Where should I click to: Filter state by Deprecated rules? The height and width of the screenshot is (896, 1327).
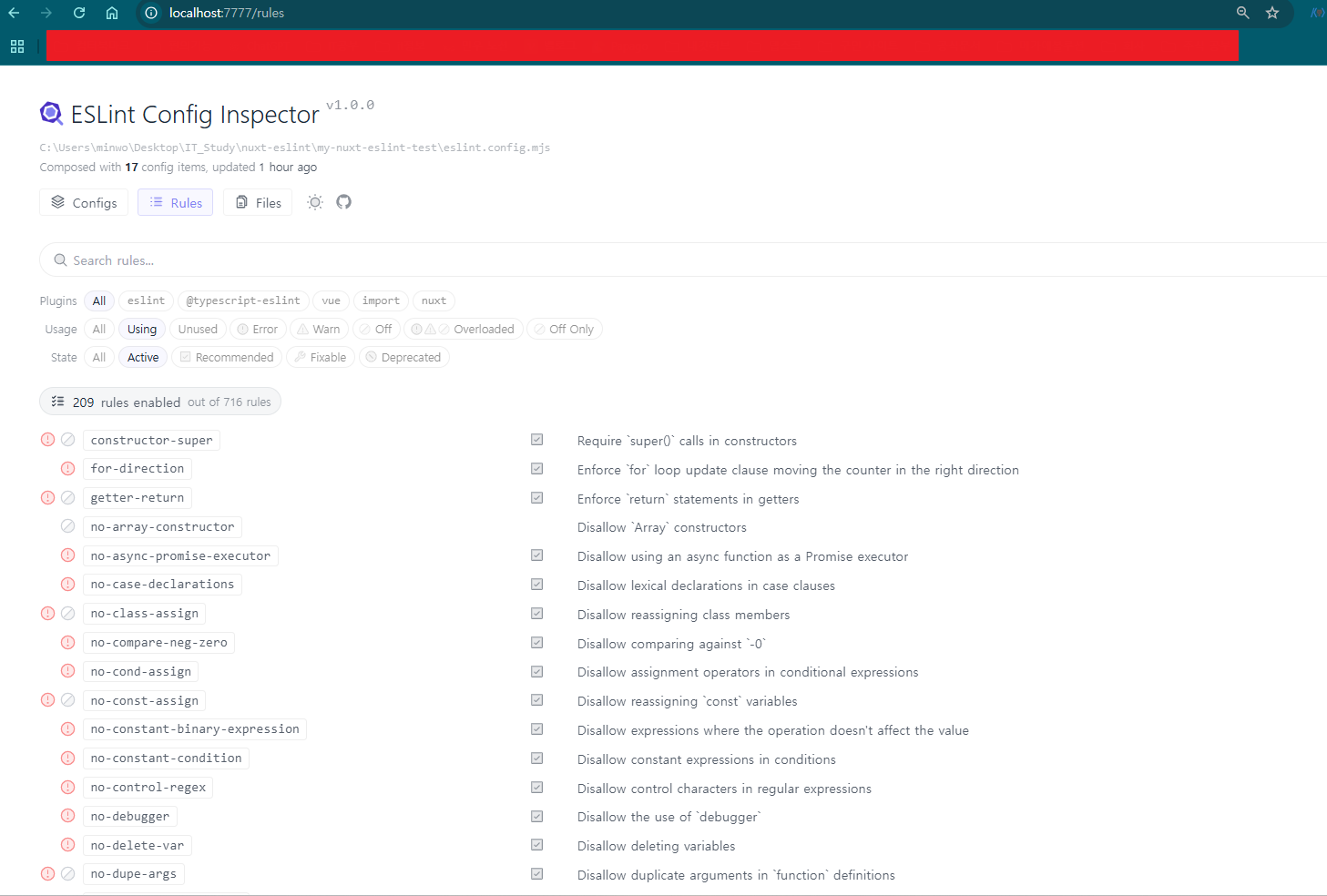point(404,357)
